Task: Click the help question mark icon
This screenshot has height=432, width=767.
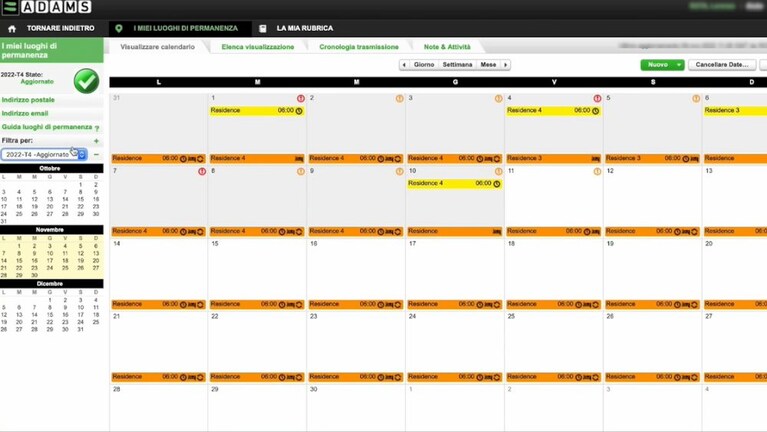Action: click(97, 128)
